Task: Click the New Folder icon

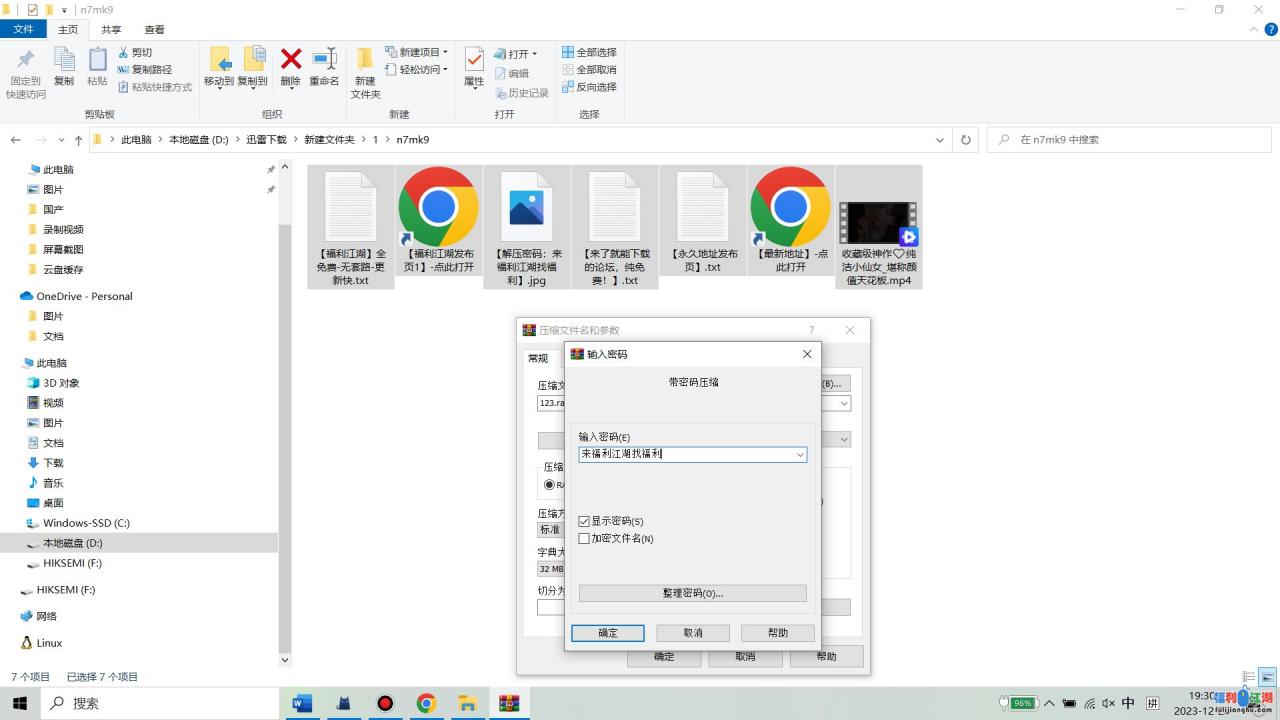Action: tap(365, 62)
